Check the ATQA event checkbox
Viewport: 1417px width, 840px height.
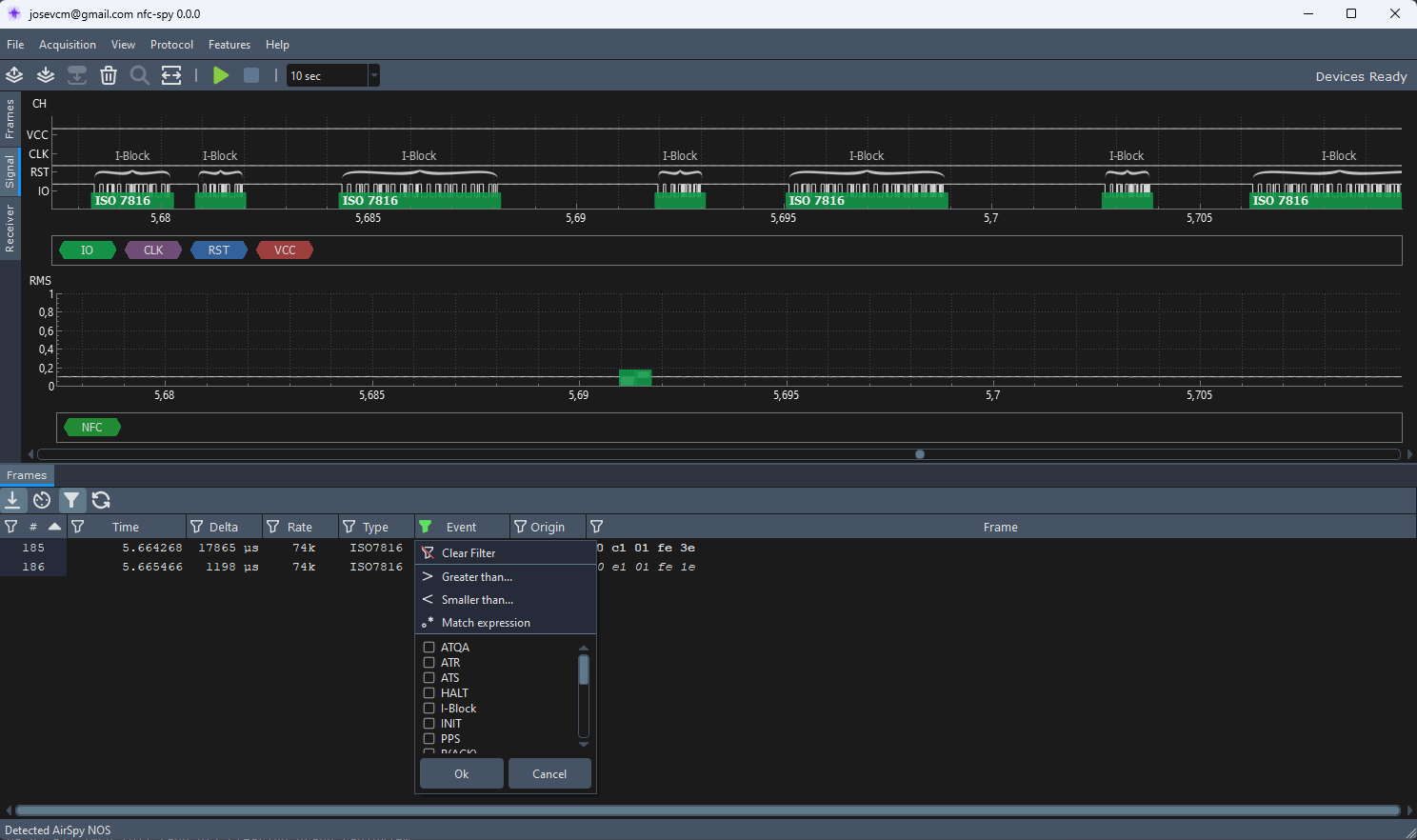coord(429,648)
